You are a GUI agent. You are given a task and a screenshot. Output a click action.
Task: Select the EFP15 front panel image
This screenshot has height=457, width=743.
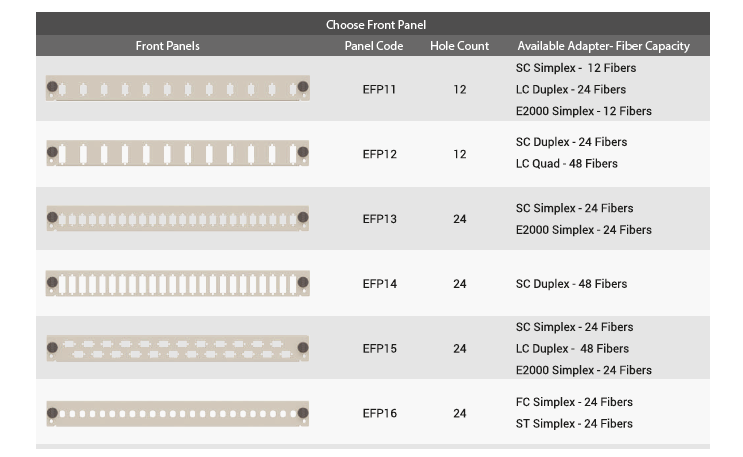(x=177, y=348)
